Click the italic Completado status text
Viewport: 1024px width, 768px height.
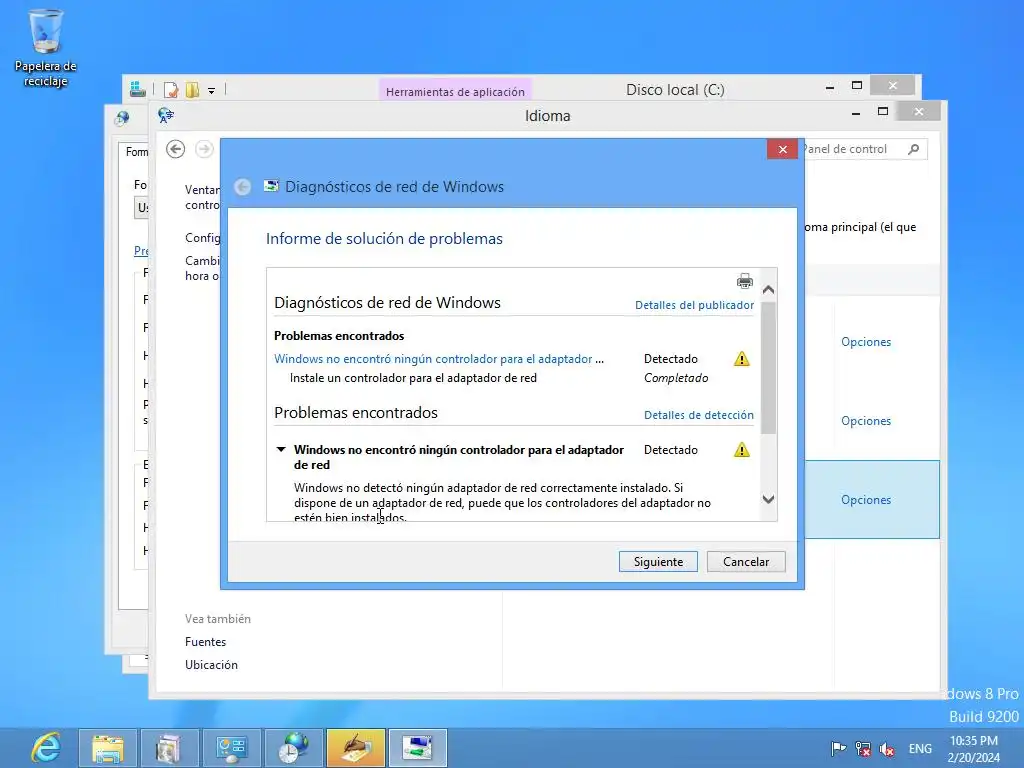(676, 377)
